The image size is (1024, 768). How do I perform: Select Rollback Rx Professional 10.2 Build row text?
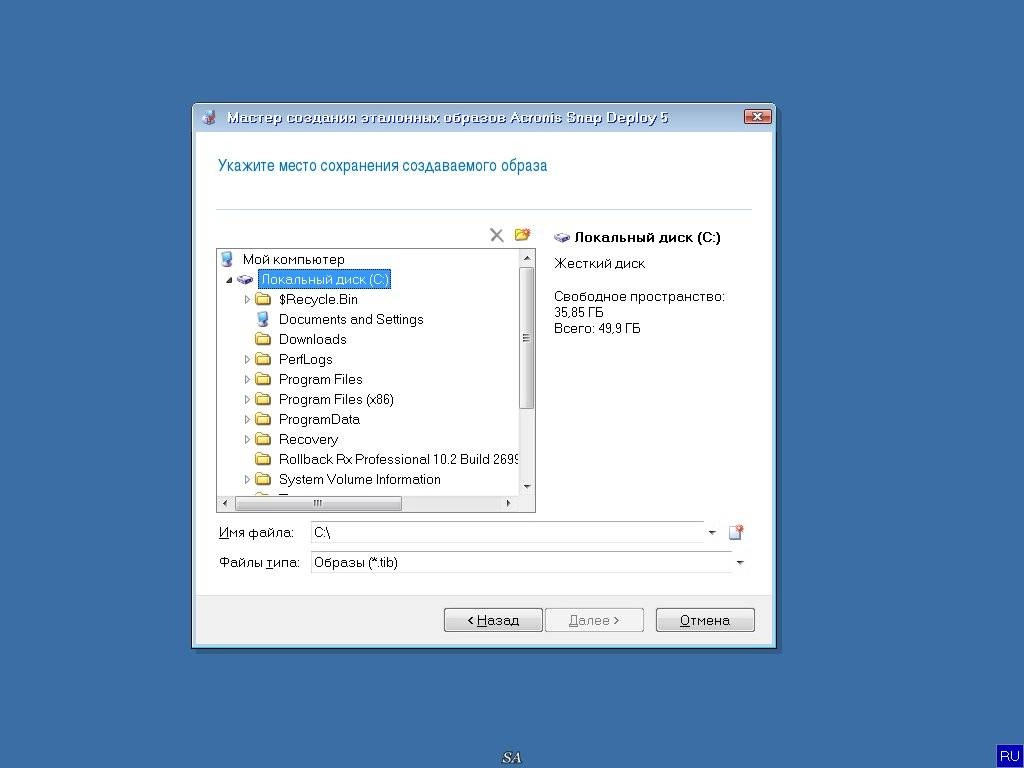(x=398, y=459)
